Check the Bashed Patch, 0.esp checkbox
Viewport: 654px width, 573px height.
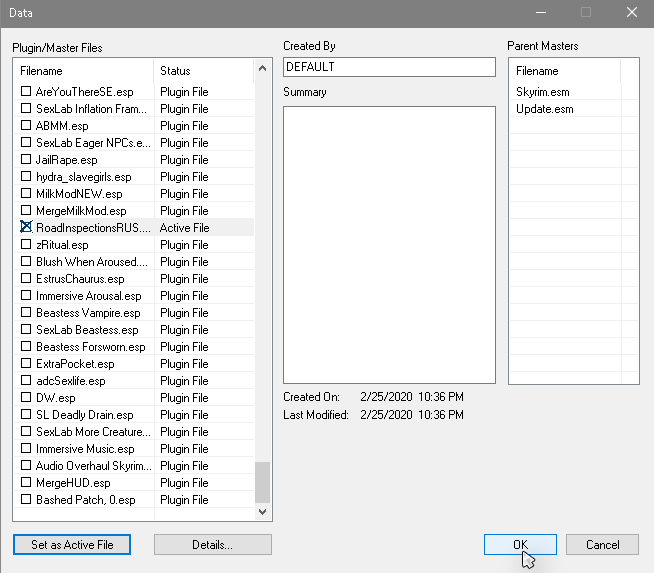27,500
